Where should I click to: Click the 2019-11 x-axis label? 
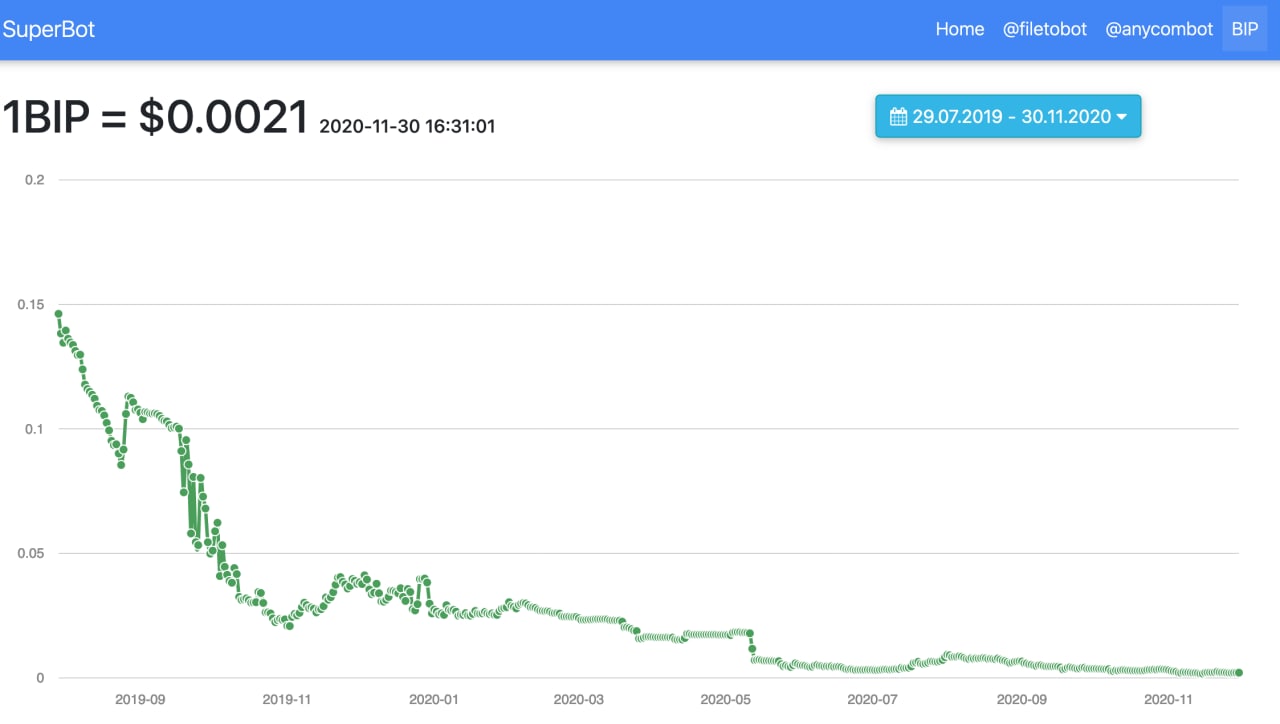287,699
